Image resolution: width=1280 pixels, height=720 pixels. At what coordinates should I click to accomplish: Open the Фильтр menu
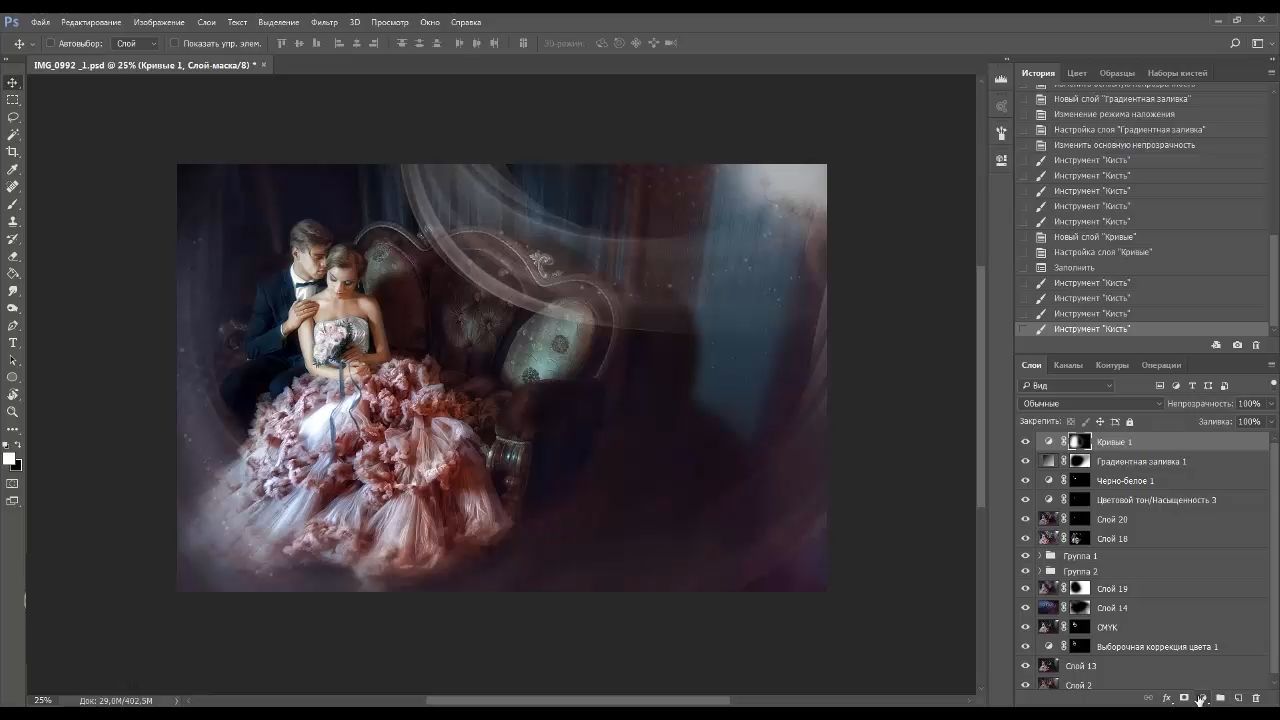click(x=324, y=22)
